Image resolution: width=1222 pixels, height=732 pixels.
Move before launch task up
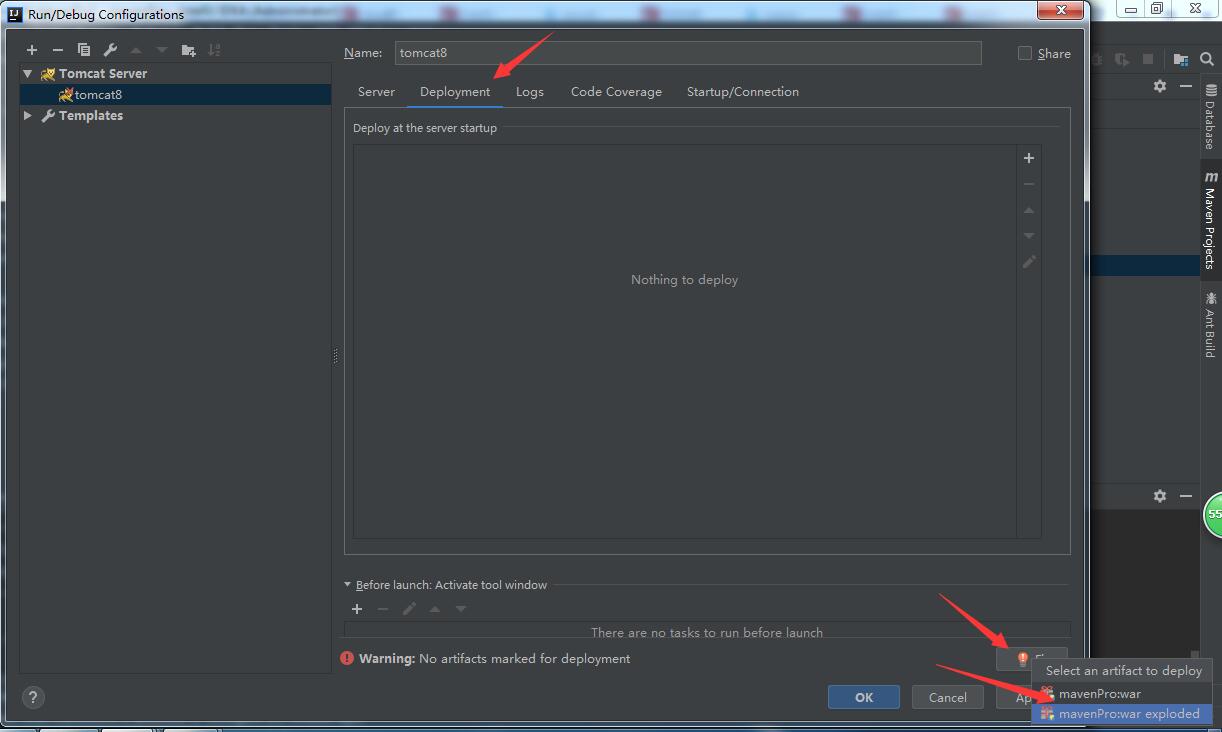pyautogui.click(x=435, y=609)
